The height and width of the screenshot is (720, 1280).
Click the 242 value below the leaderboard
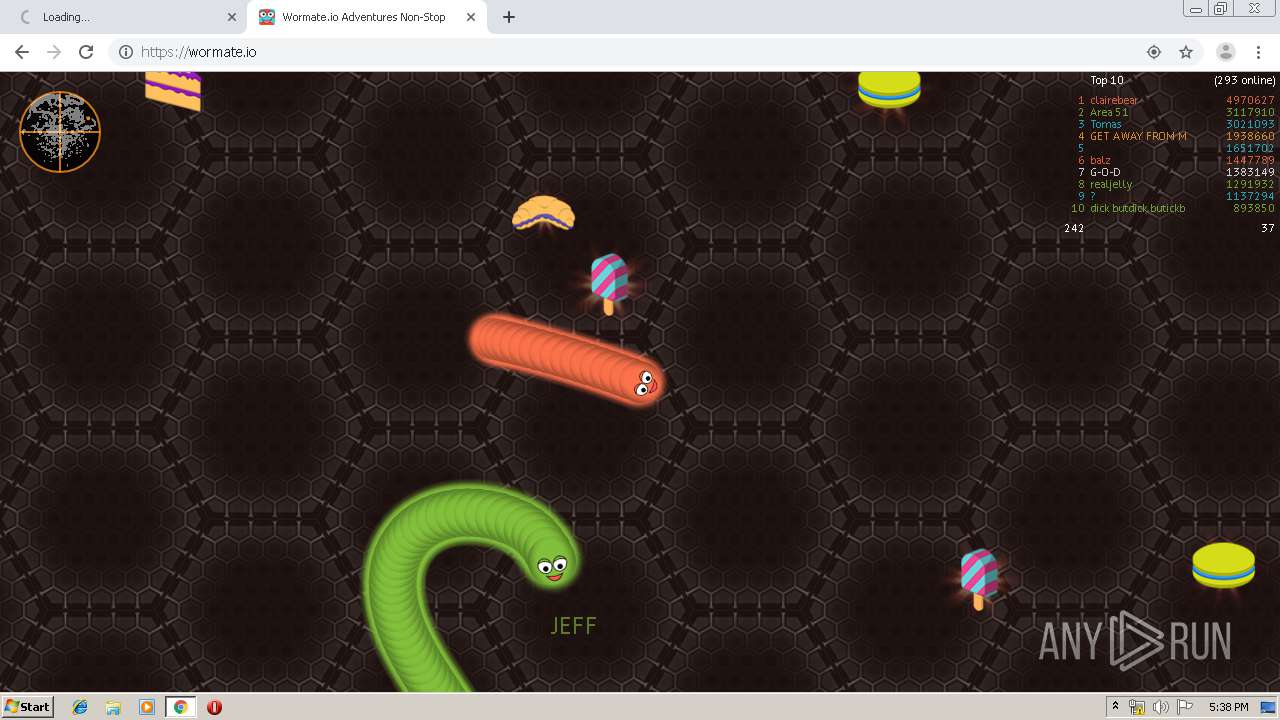(x=1074, y=228)
